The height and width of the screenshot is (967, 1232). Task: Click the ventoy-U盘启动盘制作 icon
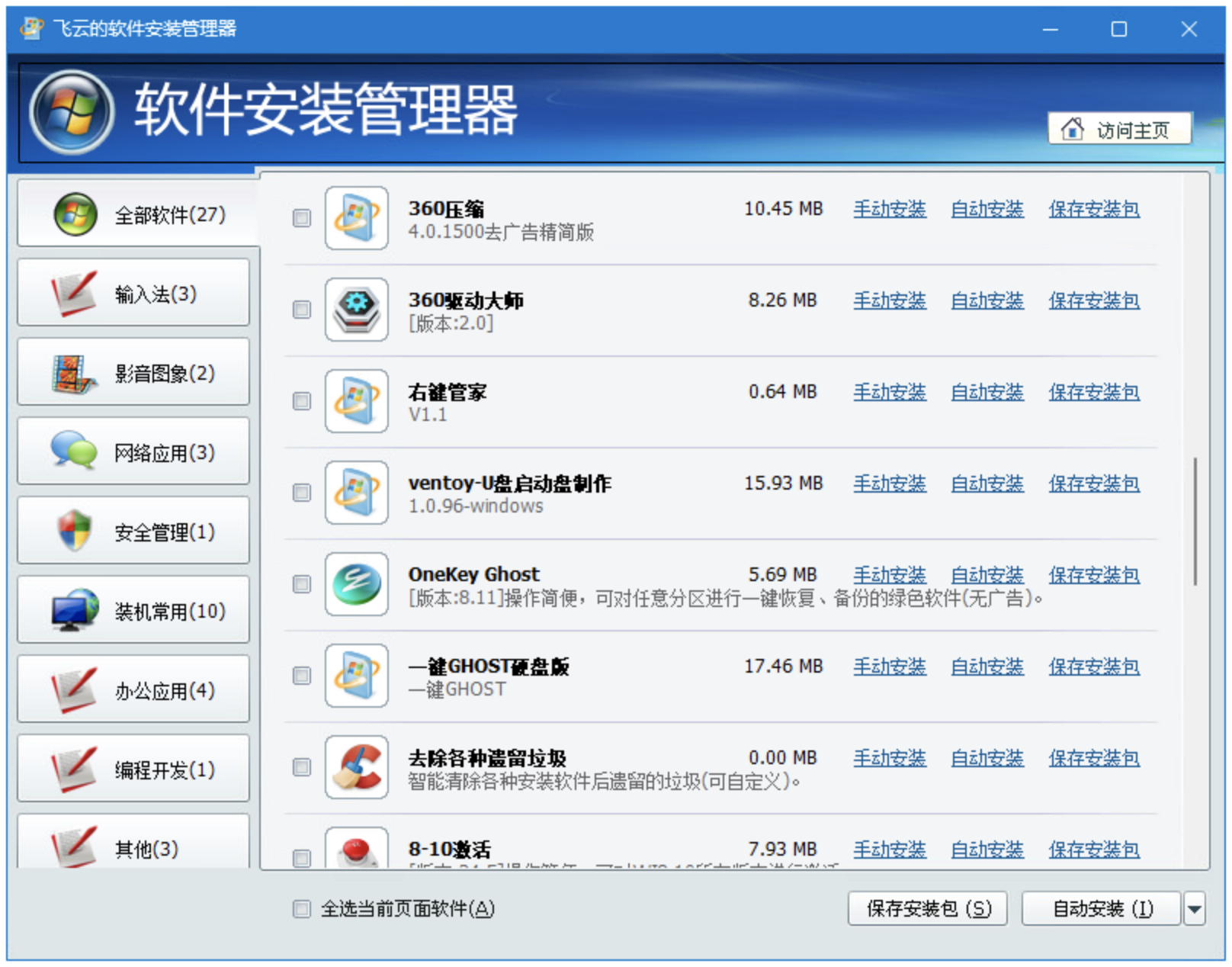pyautogui.click(x=357, y=493)
